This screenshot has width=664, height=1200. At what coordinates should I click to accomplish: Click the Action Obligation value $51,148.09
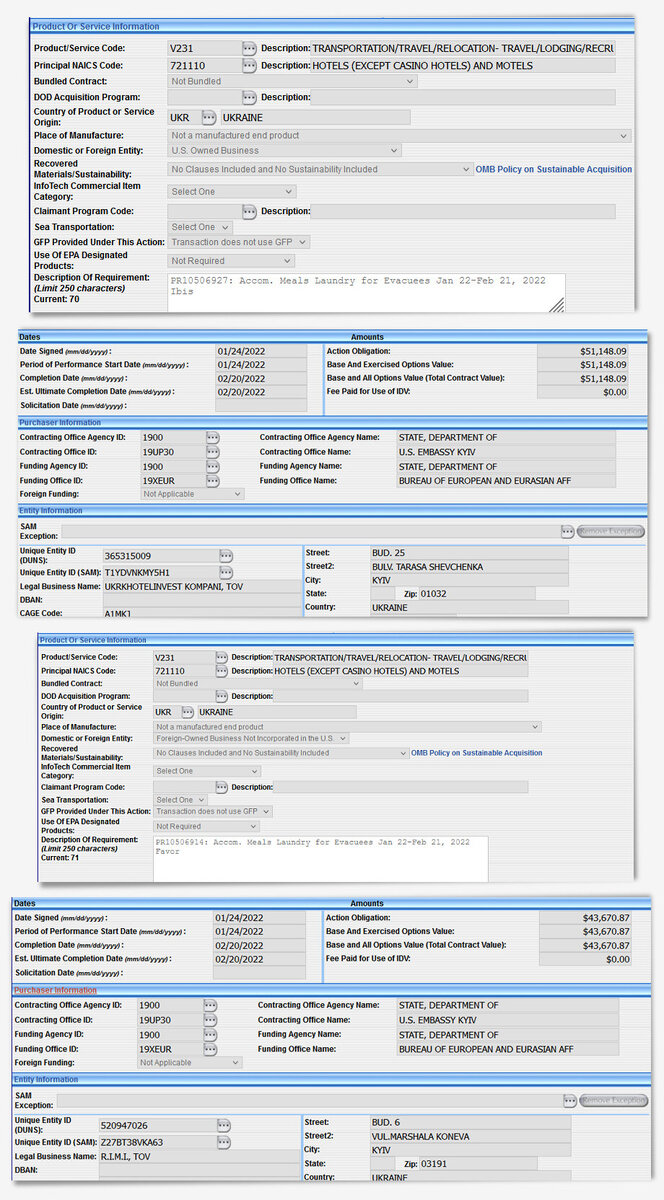583,352
